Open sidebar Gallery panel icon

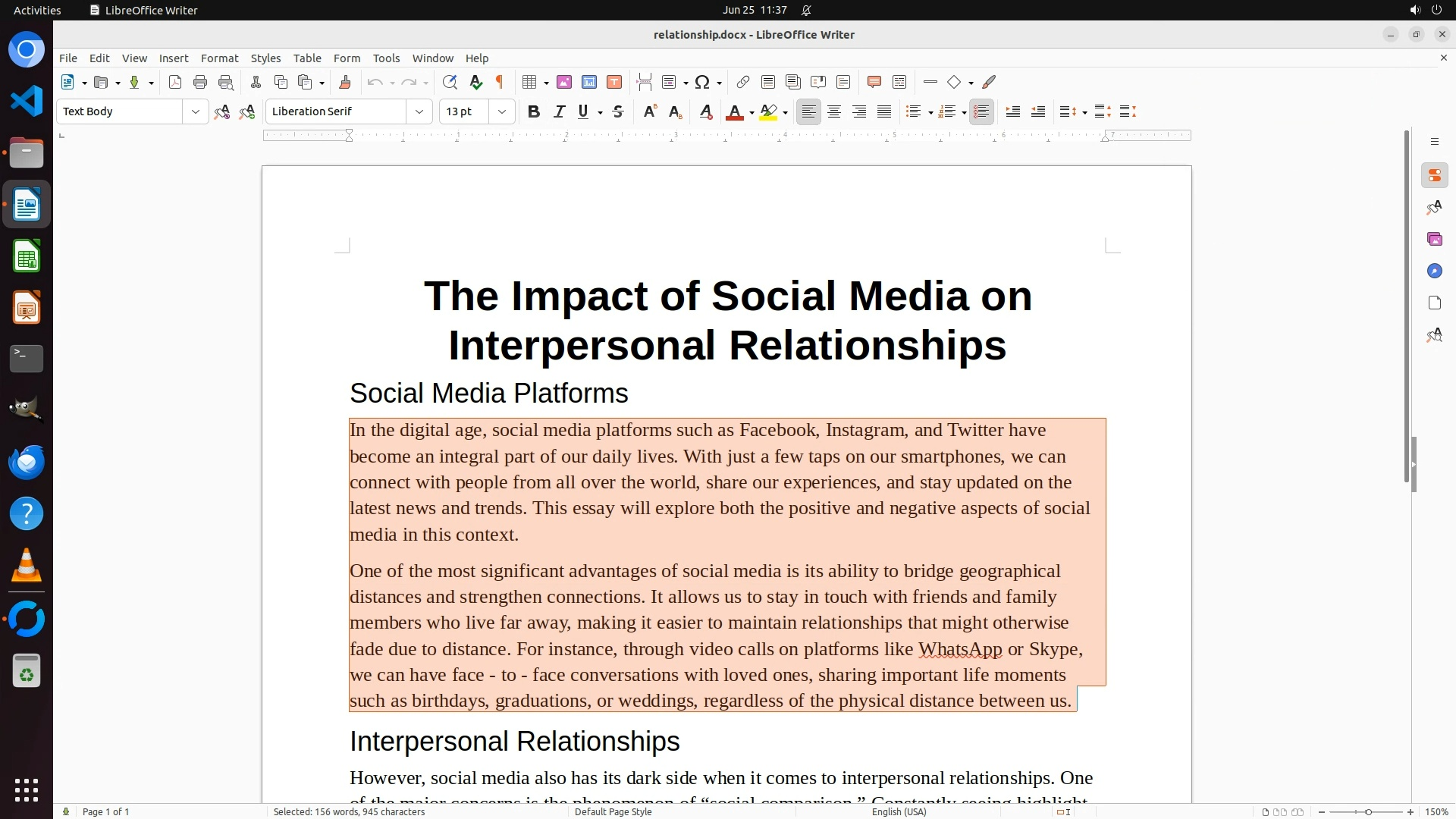[x=1434, y=240]
